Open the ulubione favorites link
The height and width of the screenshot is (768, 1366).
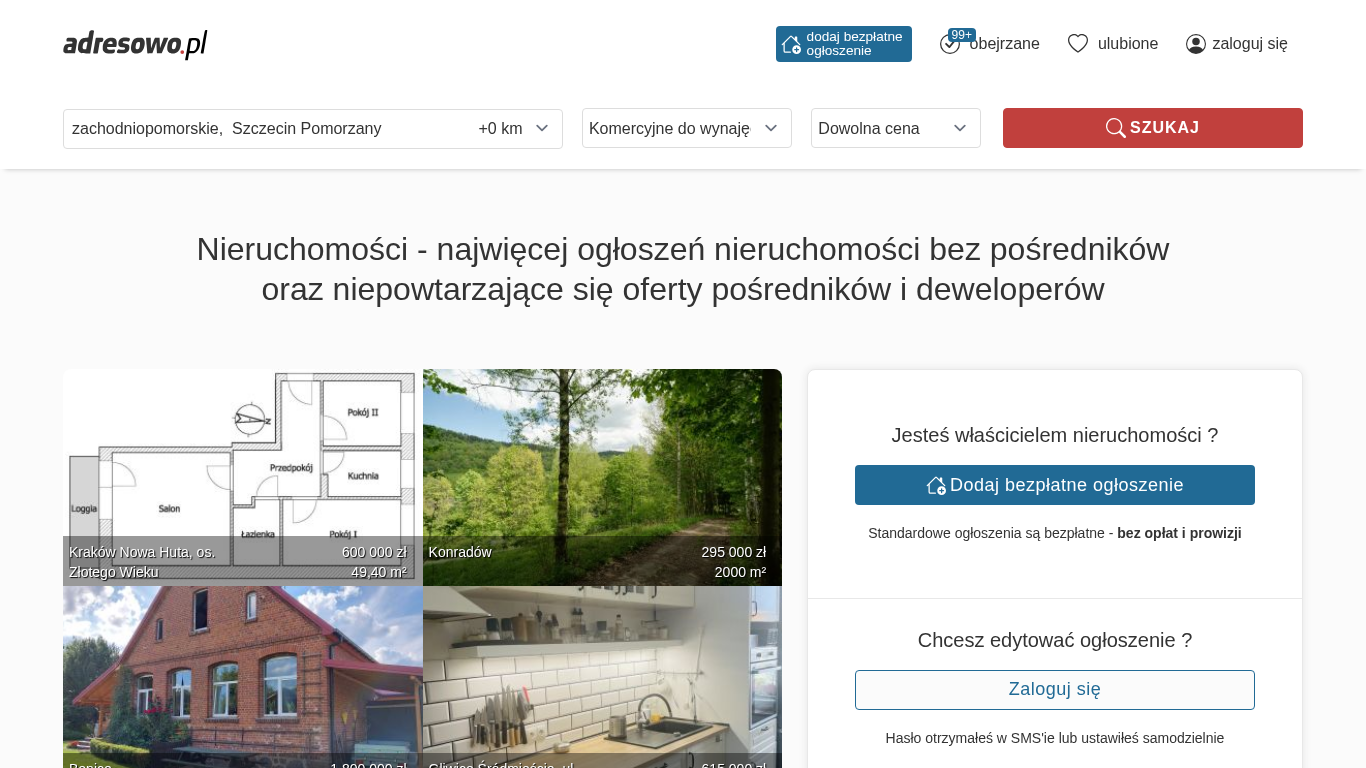1127,44
